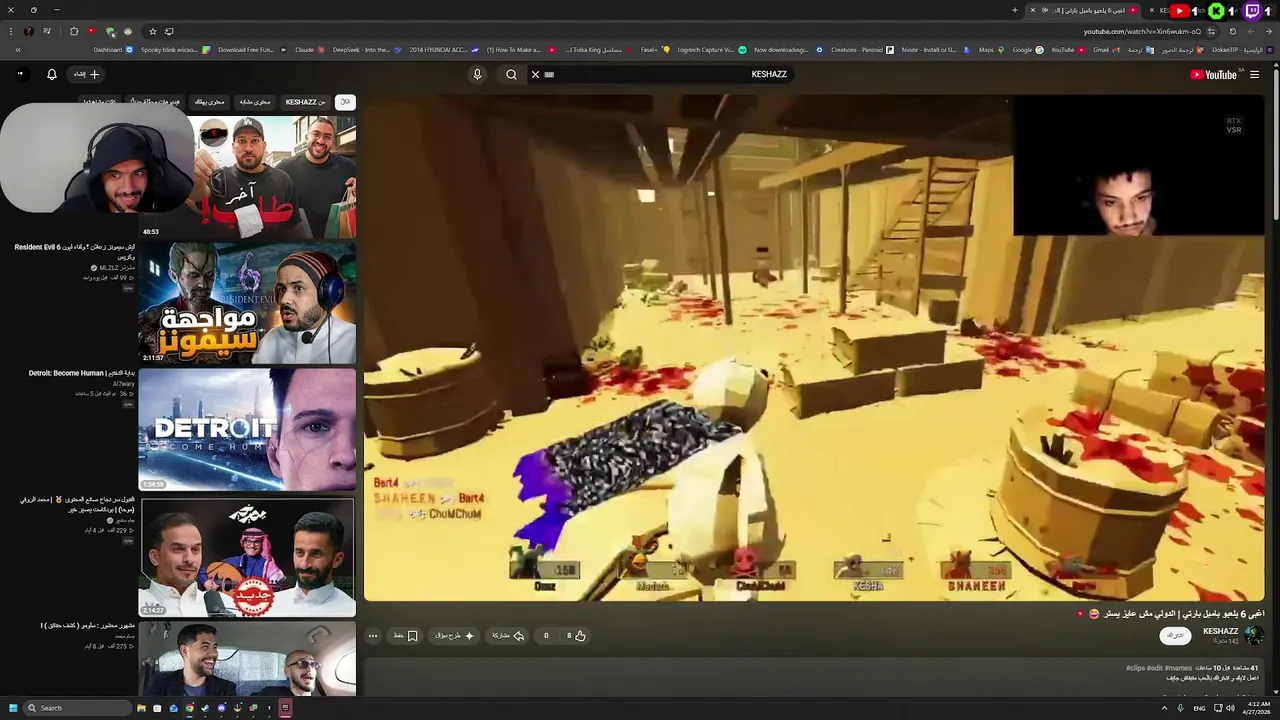Open the Dashboard bookmark
Viewport: 1280px width, 720px height.
pos(113,49)
